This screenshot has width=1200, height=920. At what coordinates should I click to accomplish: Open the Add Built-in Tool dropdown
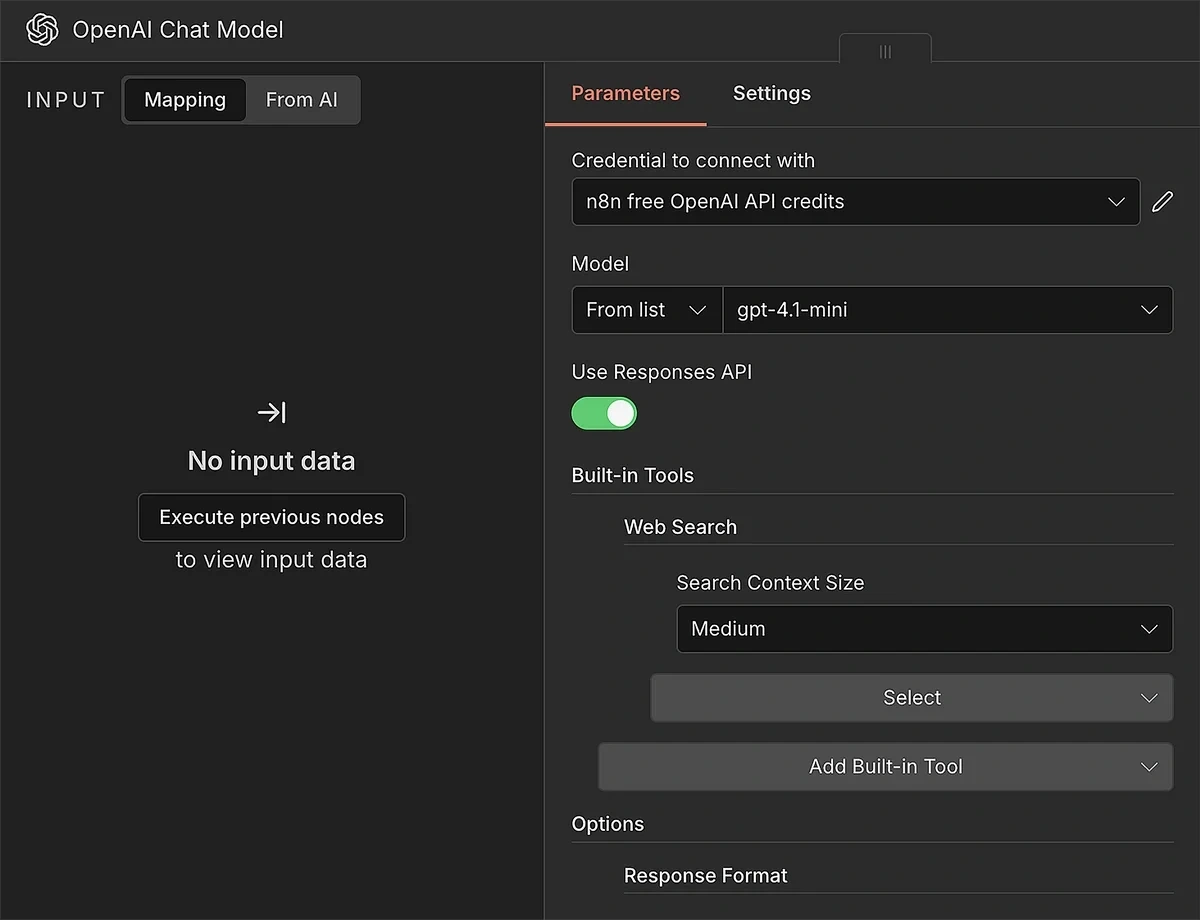(x=885, y=766)
